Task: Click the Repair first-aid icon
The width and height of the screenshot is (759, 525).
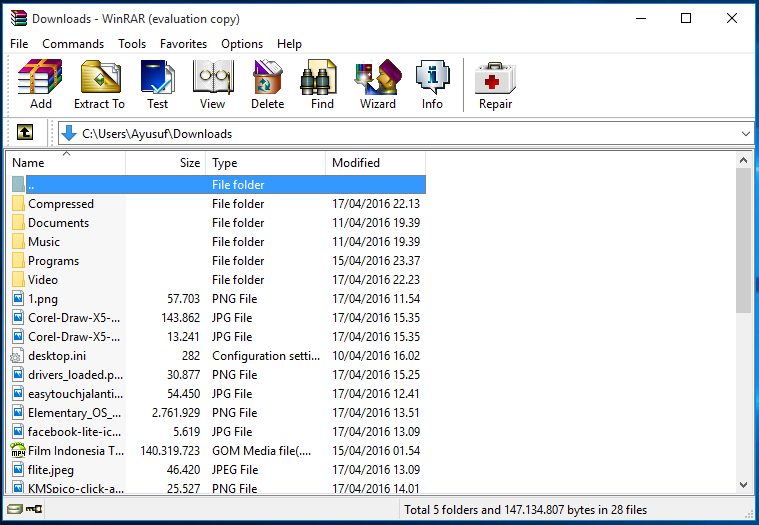Action: click(495, 78)
